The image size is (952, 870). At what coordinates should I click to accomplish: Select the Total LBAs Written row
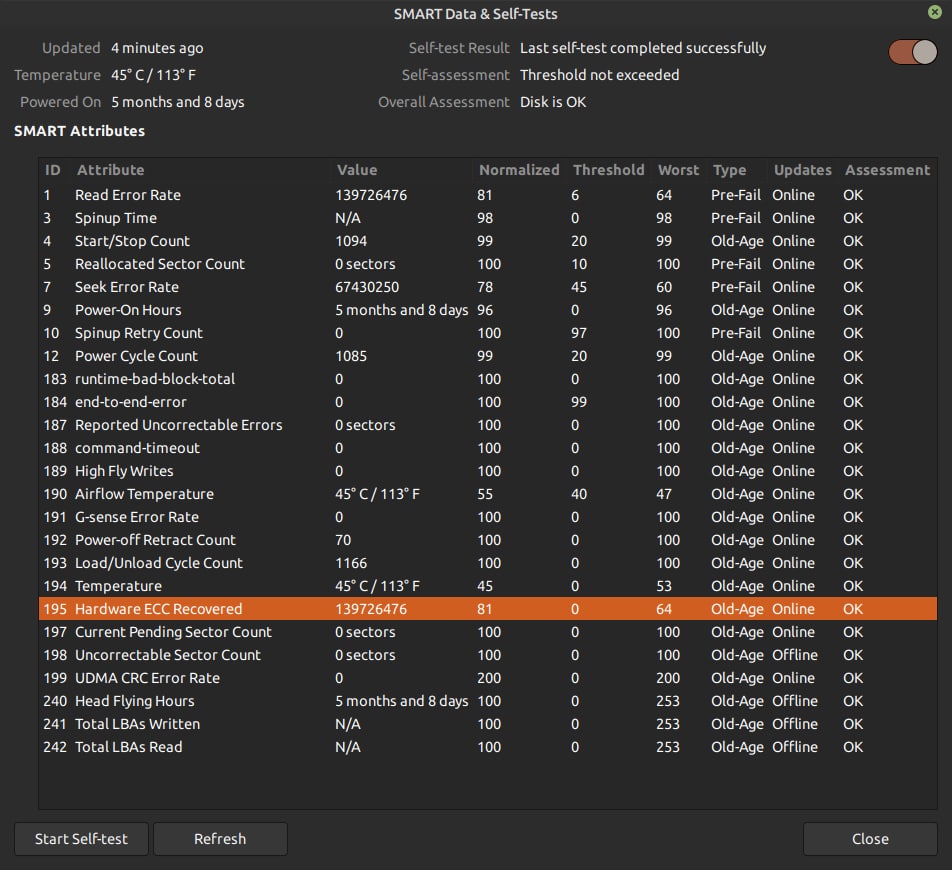(488, 724)
